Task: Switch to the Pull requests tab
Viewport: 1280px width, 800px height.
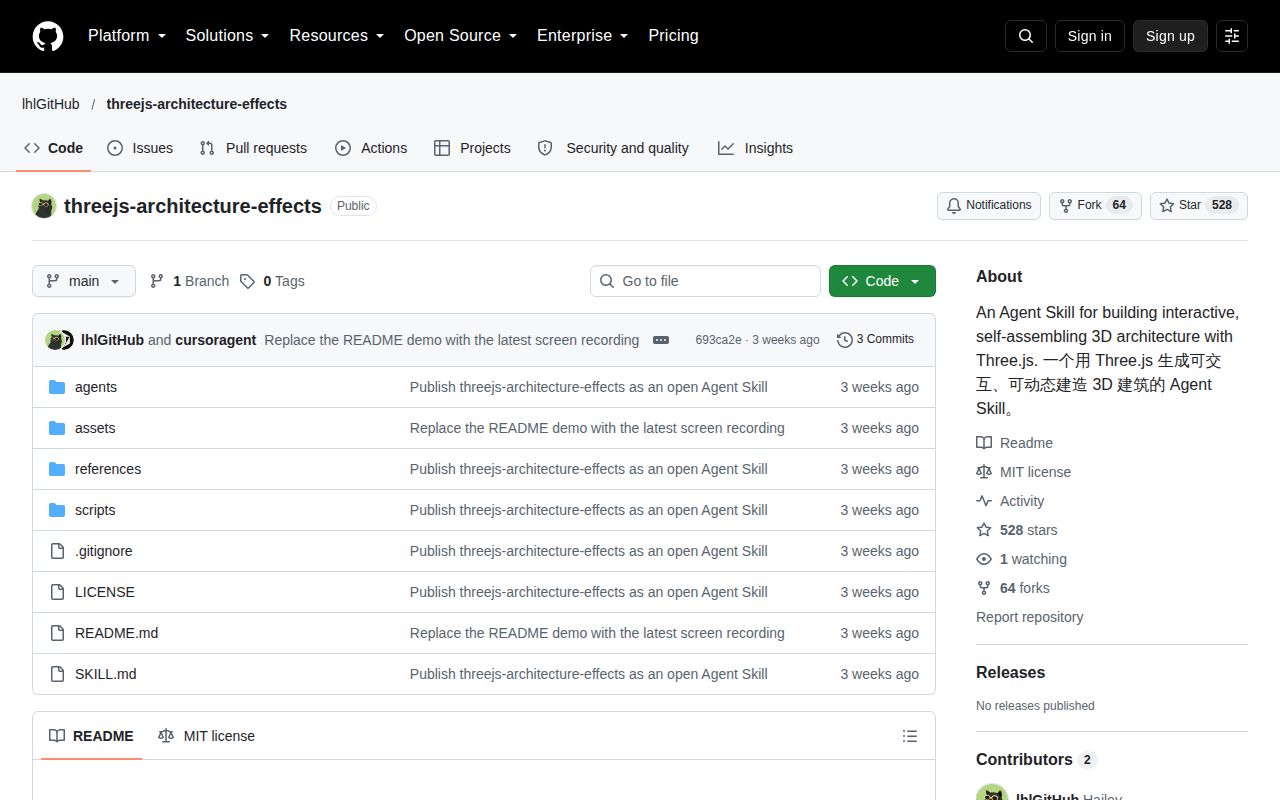Action: (x=253, y=148)
